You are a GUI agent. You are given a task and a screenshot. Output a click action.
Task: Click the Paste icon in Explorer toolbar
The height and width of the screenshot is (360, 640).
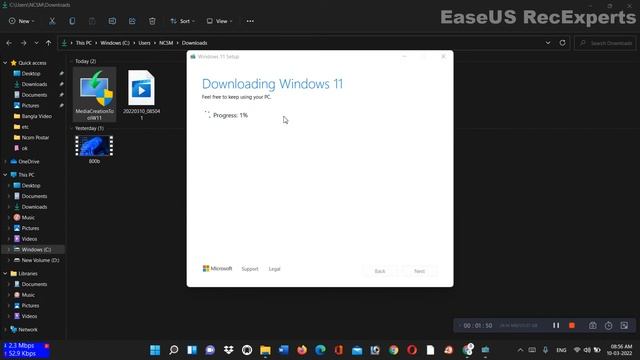point(92,21)
